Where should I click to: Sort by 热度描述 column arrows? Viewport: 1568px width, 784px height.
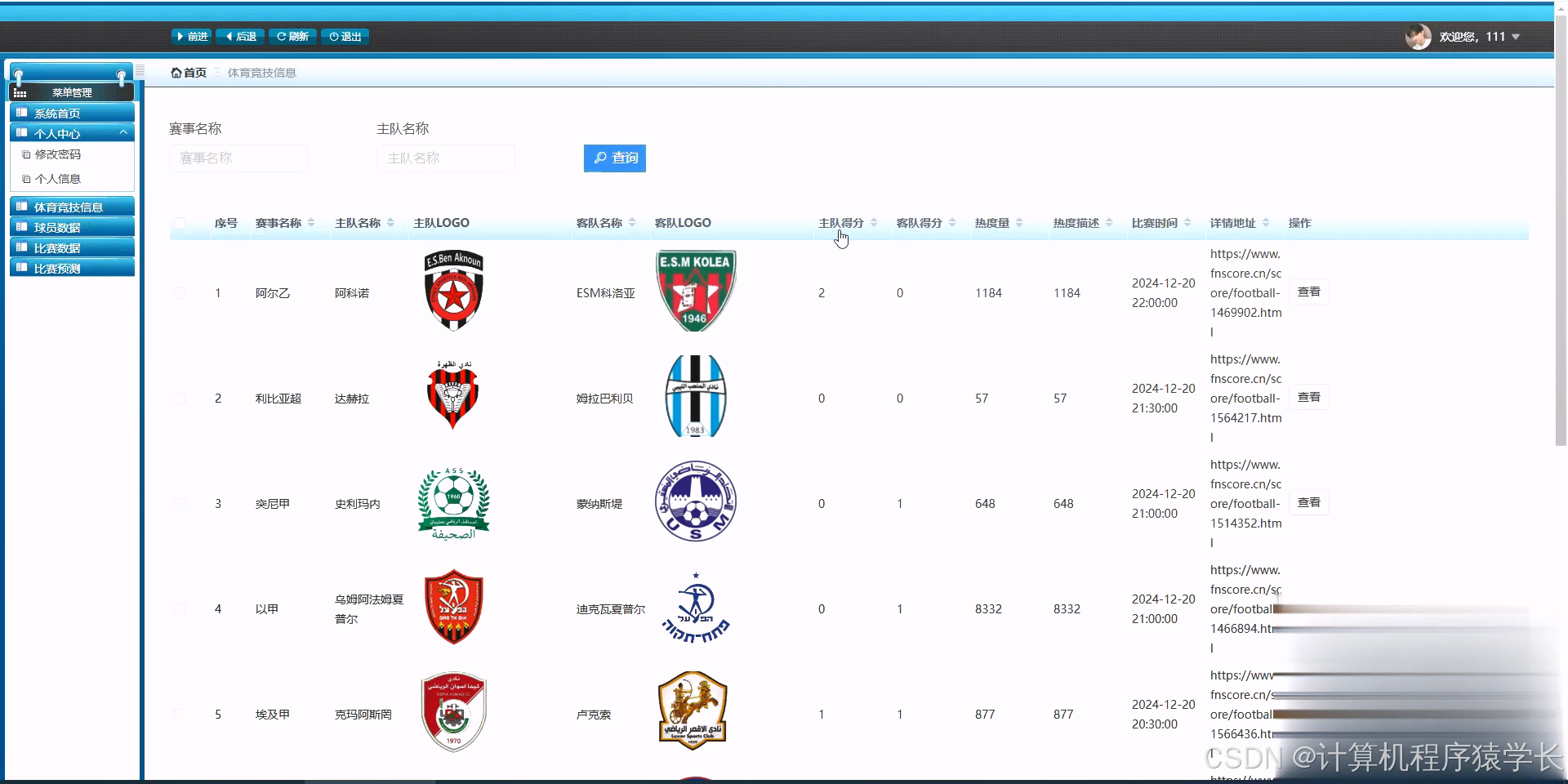point(1109,223)
